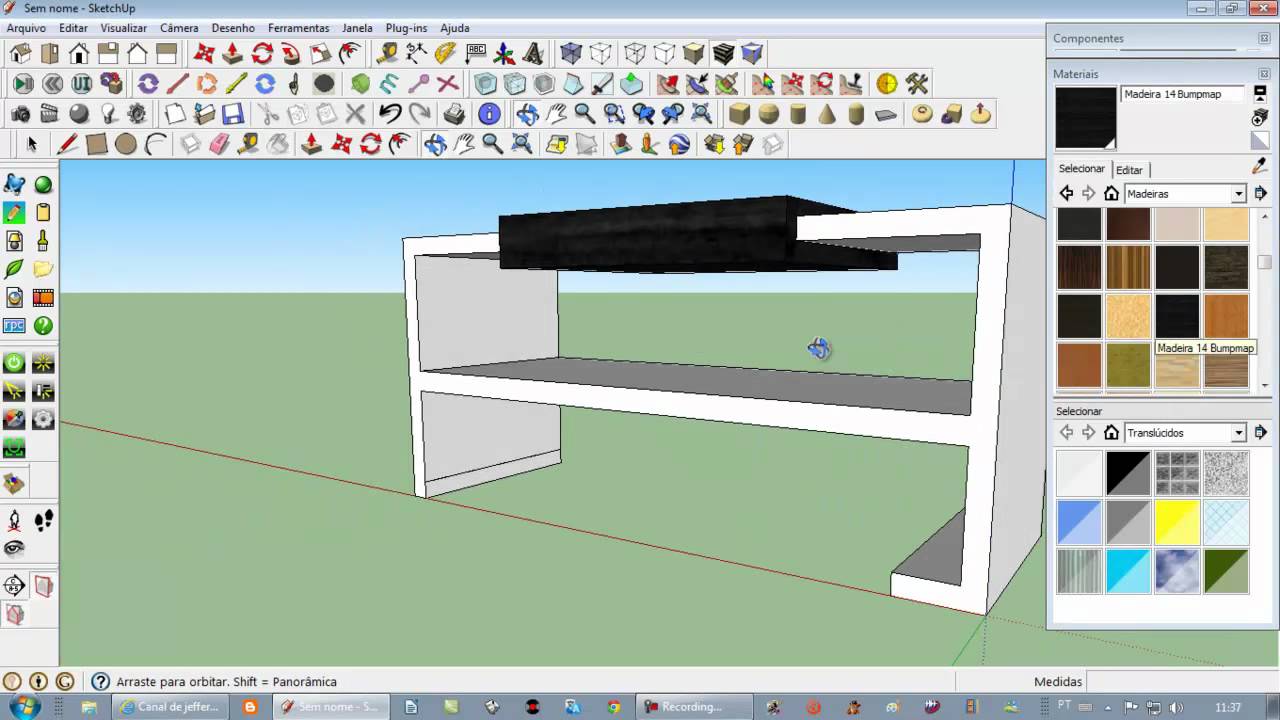Choose the Protractor tool
The height and width of the screenshot is (720, 1280).
(x=446, y=53)
